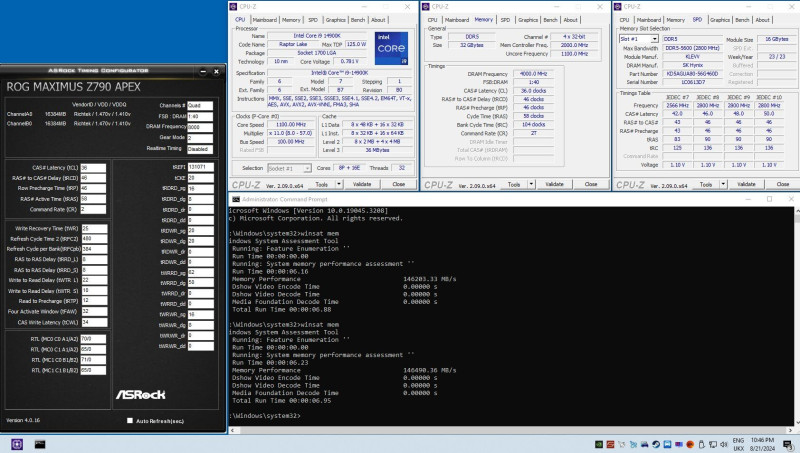The image size is (800, 453).
Task: Open the network status tray icon
Action: 713,444
